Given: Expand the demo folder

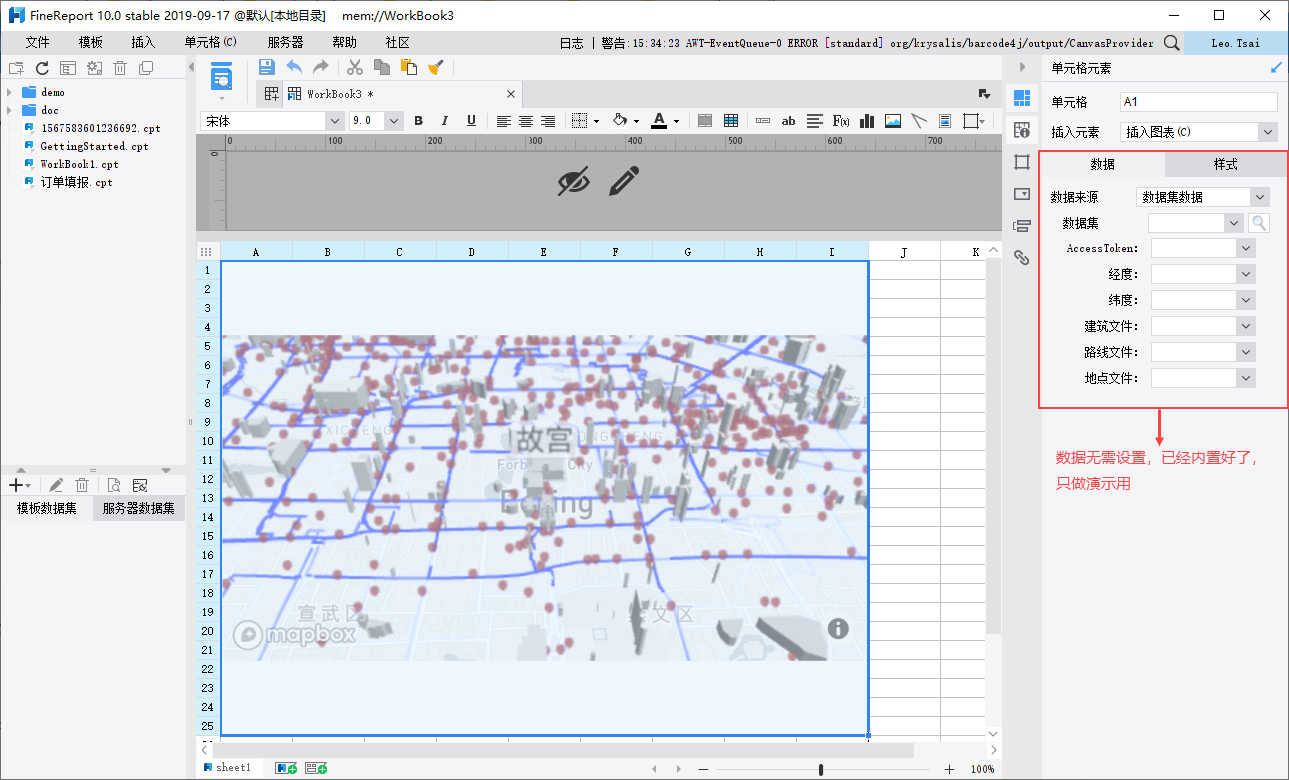Looking at the screenshot, I should click(x=9, y=92).
